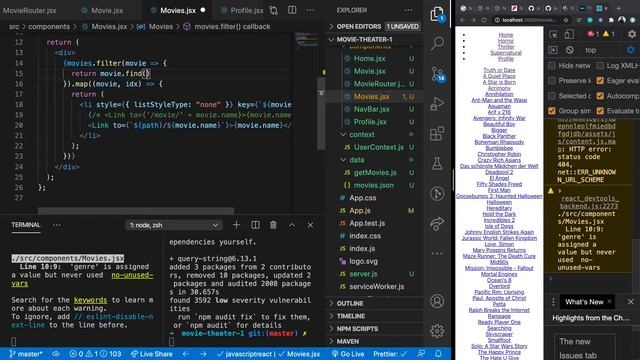Open notifications bell in status bar

pyautogui.click(x=438, y=354)
